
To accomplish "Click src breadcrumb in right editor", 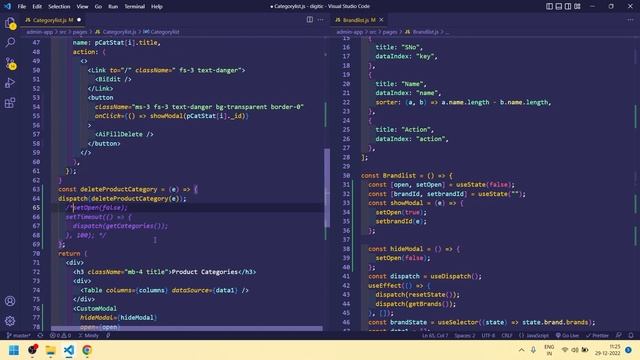I will (x=373, y=32).
